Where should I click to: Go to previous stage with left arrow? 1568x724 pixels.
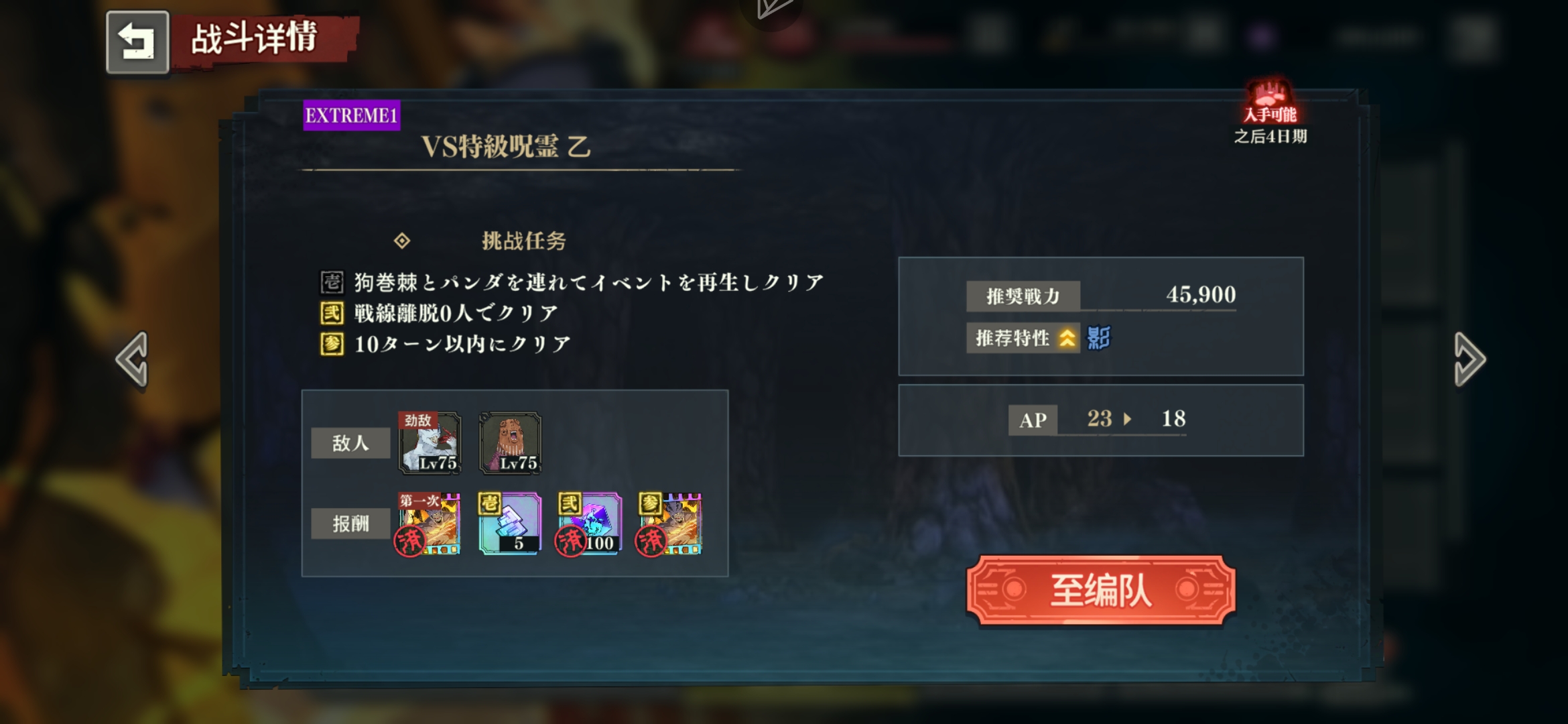(132, 359)
